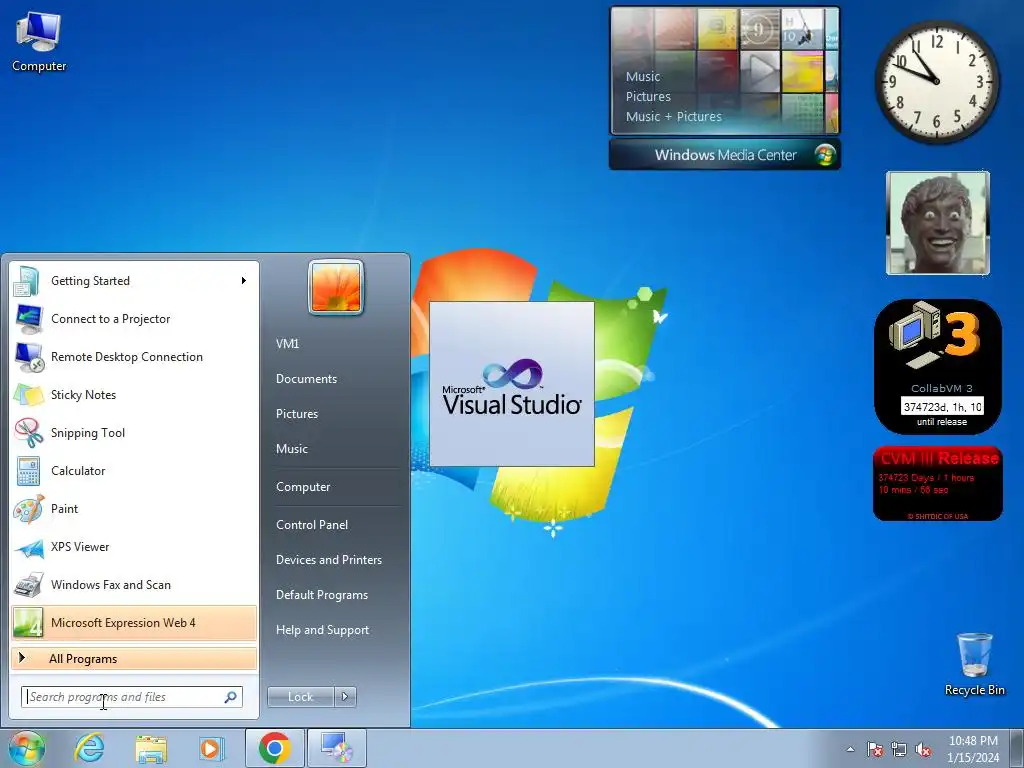Launch Paint palette icon
The height and width of the screenshot is (768, 1024).
click(29, 509)
